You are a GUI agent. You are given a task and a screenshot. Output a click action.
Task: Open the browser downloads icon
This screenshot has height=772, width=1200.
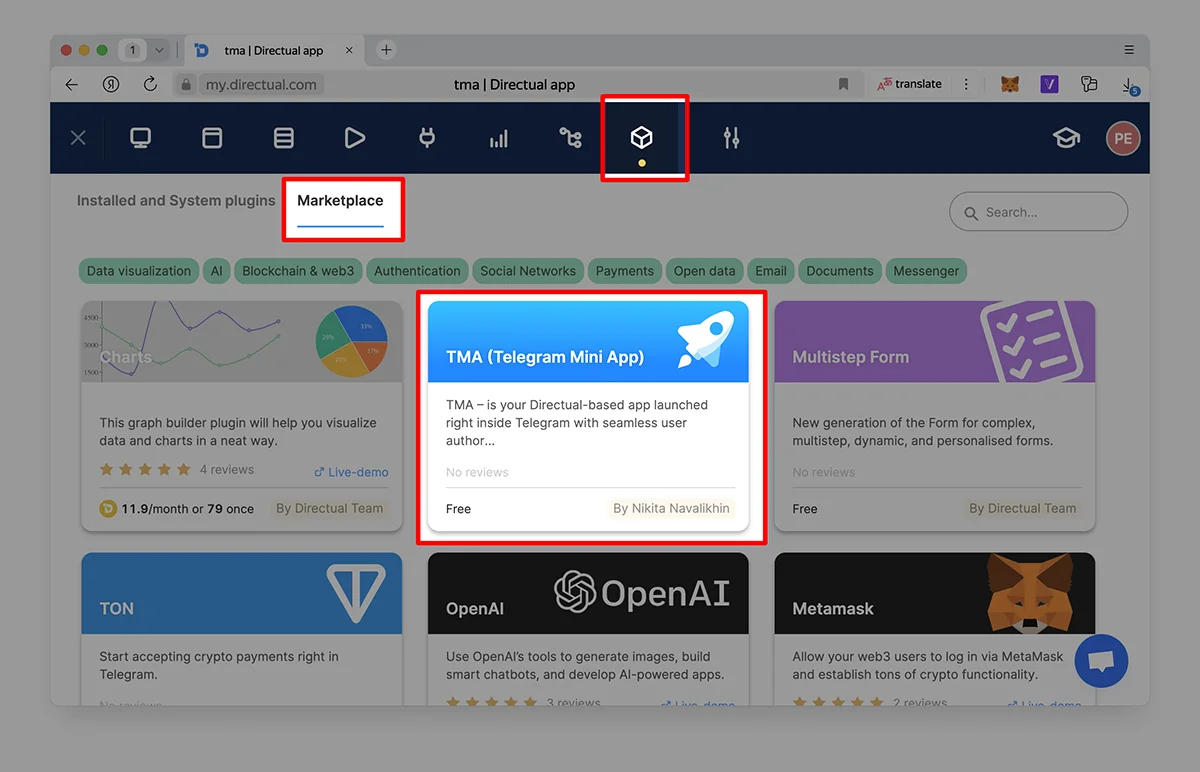coord(1129,85)
